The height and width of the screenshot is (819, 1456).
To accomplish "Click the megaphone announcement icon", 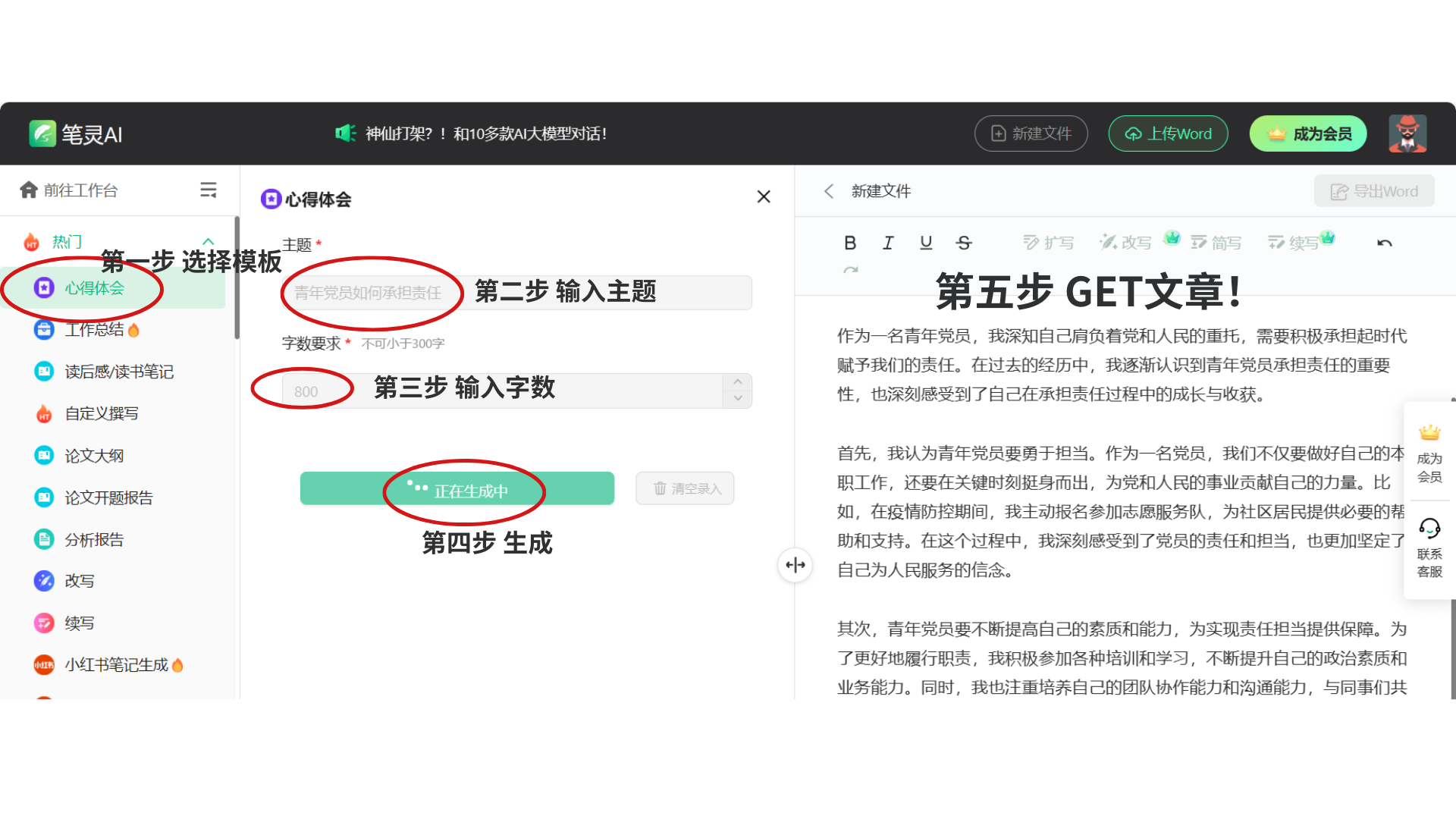I will point(346,133).
